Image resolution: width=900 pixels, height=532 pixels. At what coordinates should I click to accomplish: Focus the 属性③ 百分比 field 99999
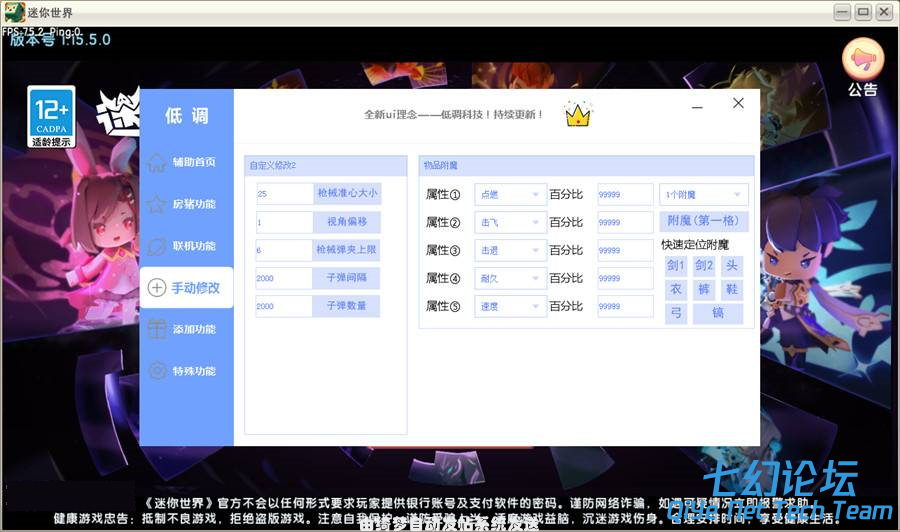pyautogui.click(x=625, y=250)
